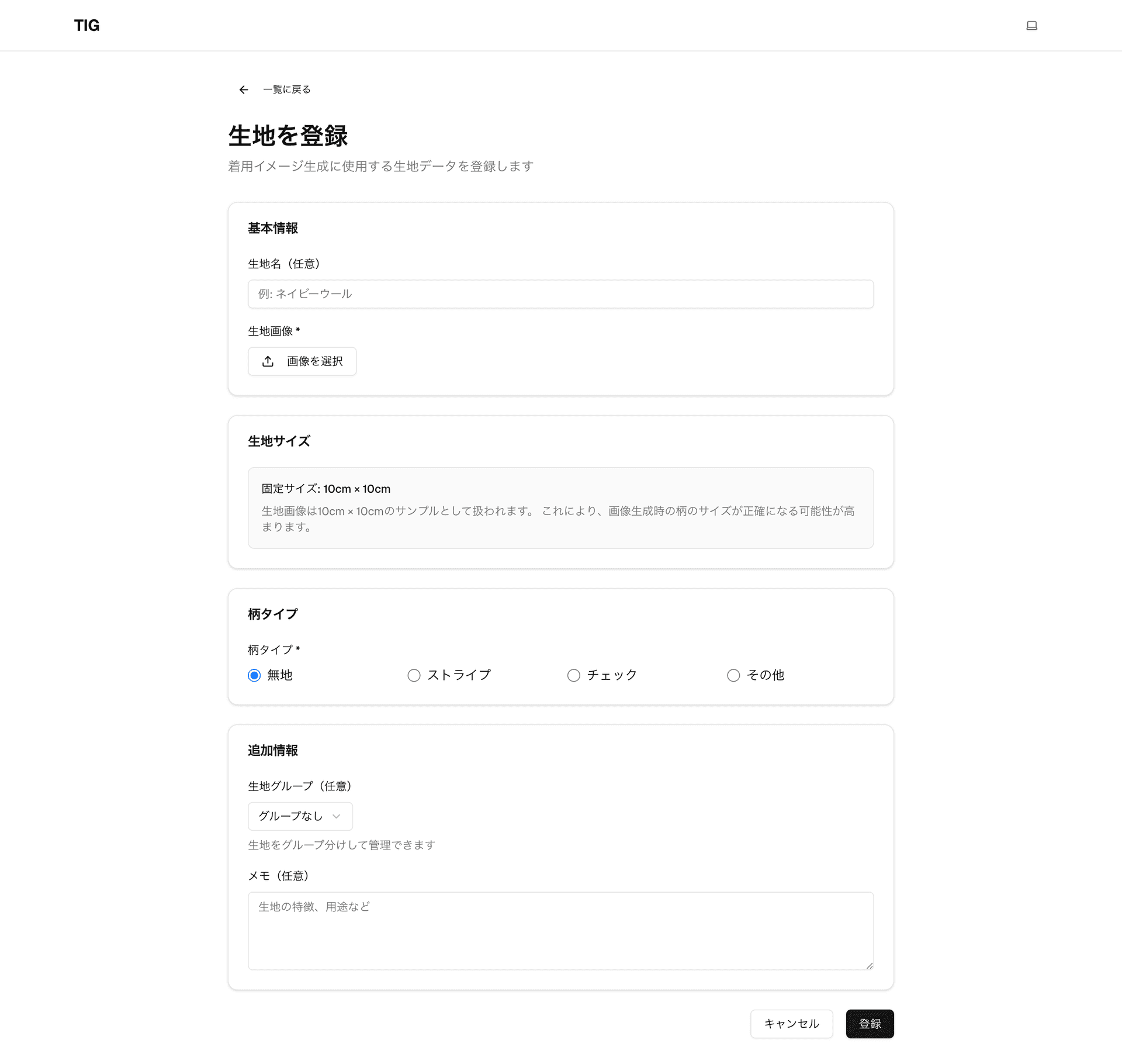Confirm 無地 is selected as pattern type

254,675
